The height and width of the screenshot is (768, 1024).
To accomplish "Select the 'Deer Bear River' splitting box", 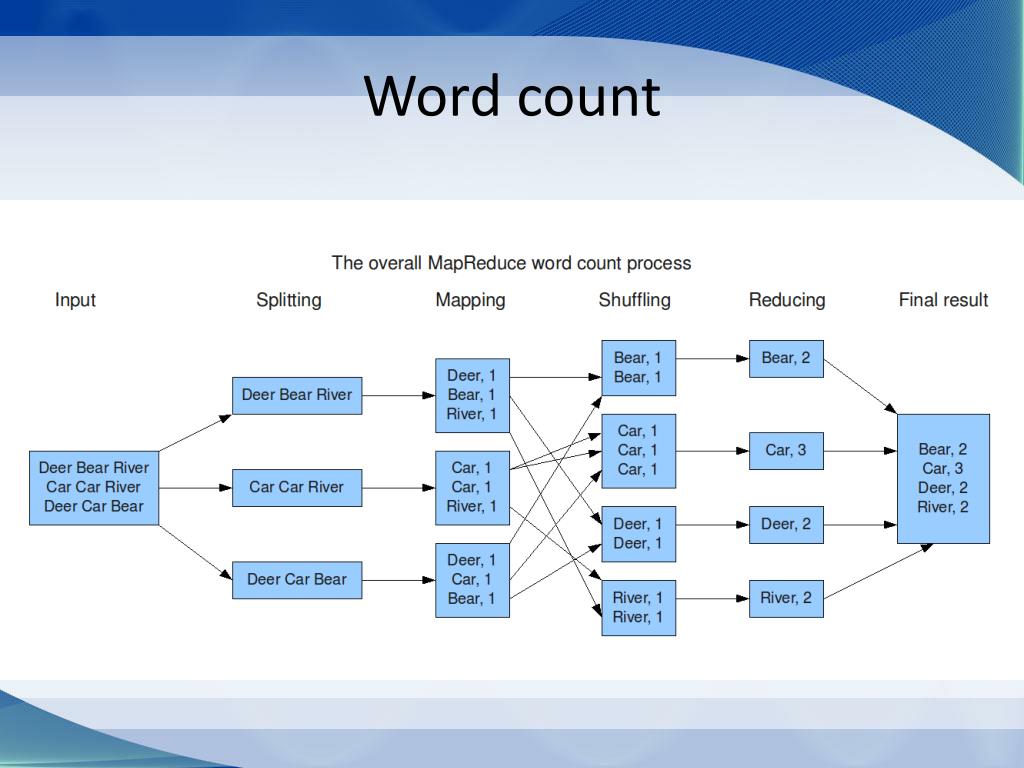I will click(297, 395).
